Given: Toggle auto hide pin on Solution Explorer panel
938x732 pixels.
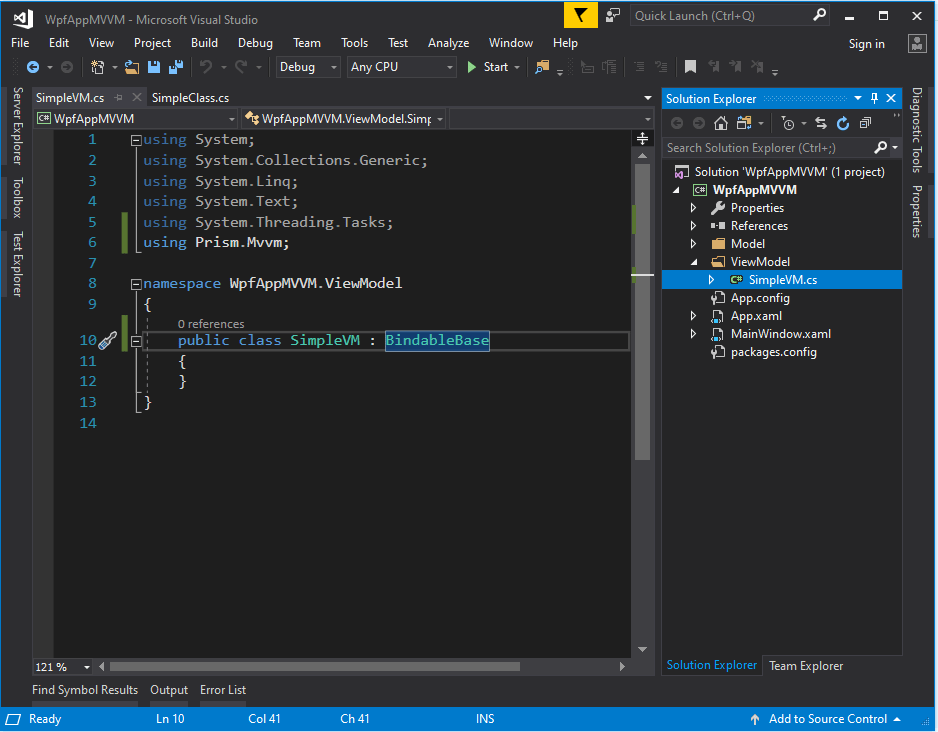Looking at the screenshot, I should tap(874, 98).
